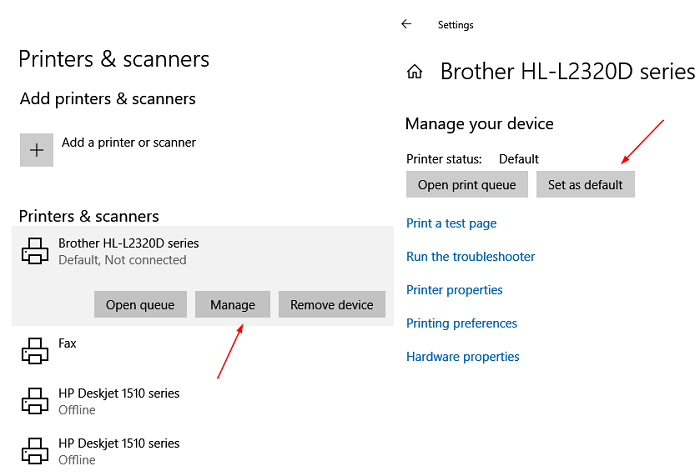
Task: Click the plus icon to add a printer
Action: 37,150
